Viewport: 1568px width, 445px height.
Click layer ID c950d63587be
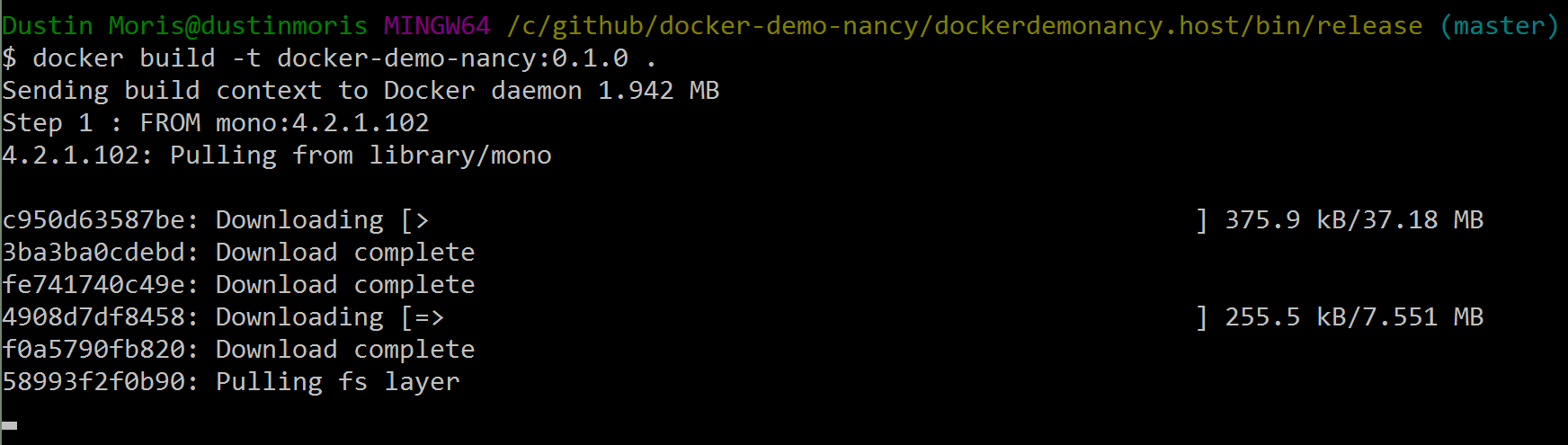[x=94, y=220]
